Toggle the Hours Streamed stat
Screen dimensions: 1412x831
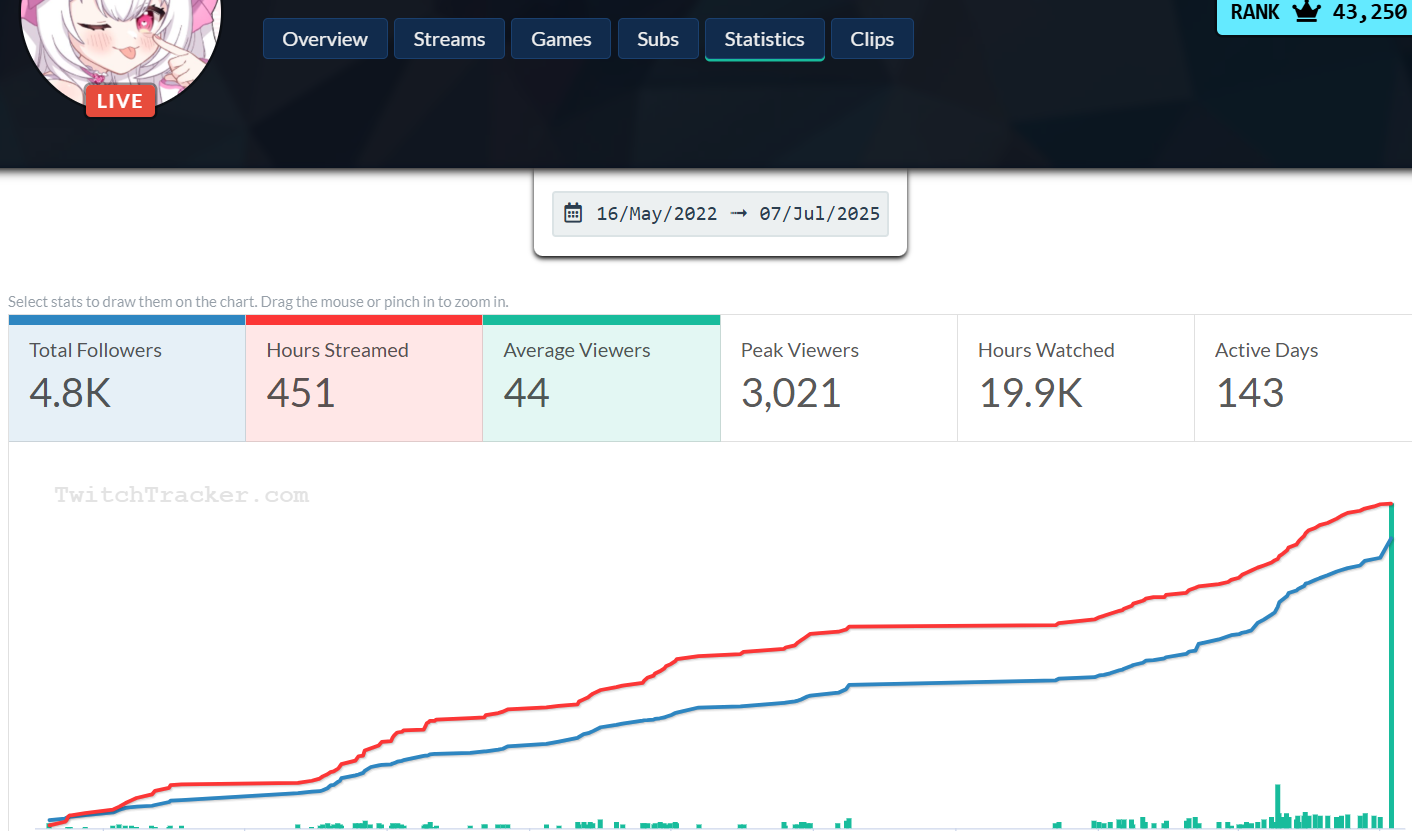(x=364, y=378)
